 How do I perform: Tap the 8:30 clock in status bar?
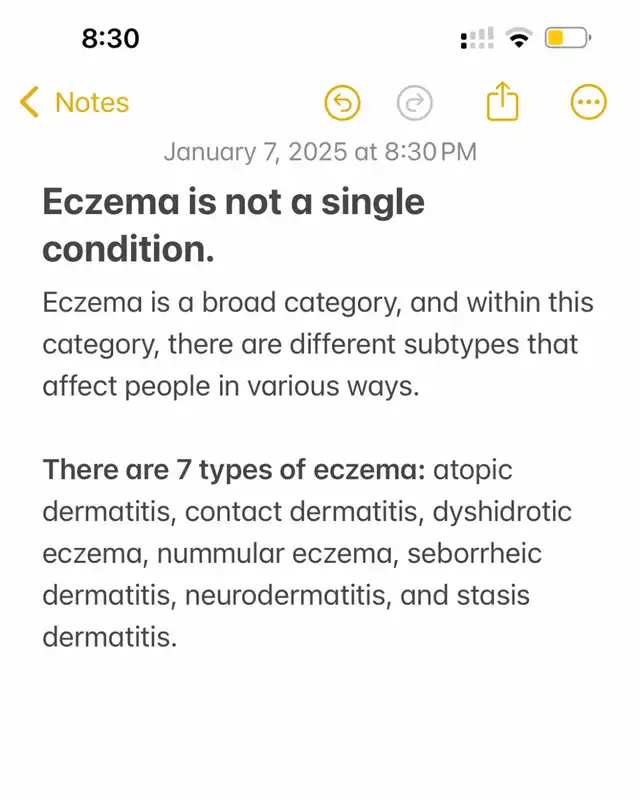(110, 39)
